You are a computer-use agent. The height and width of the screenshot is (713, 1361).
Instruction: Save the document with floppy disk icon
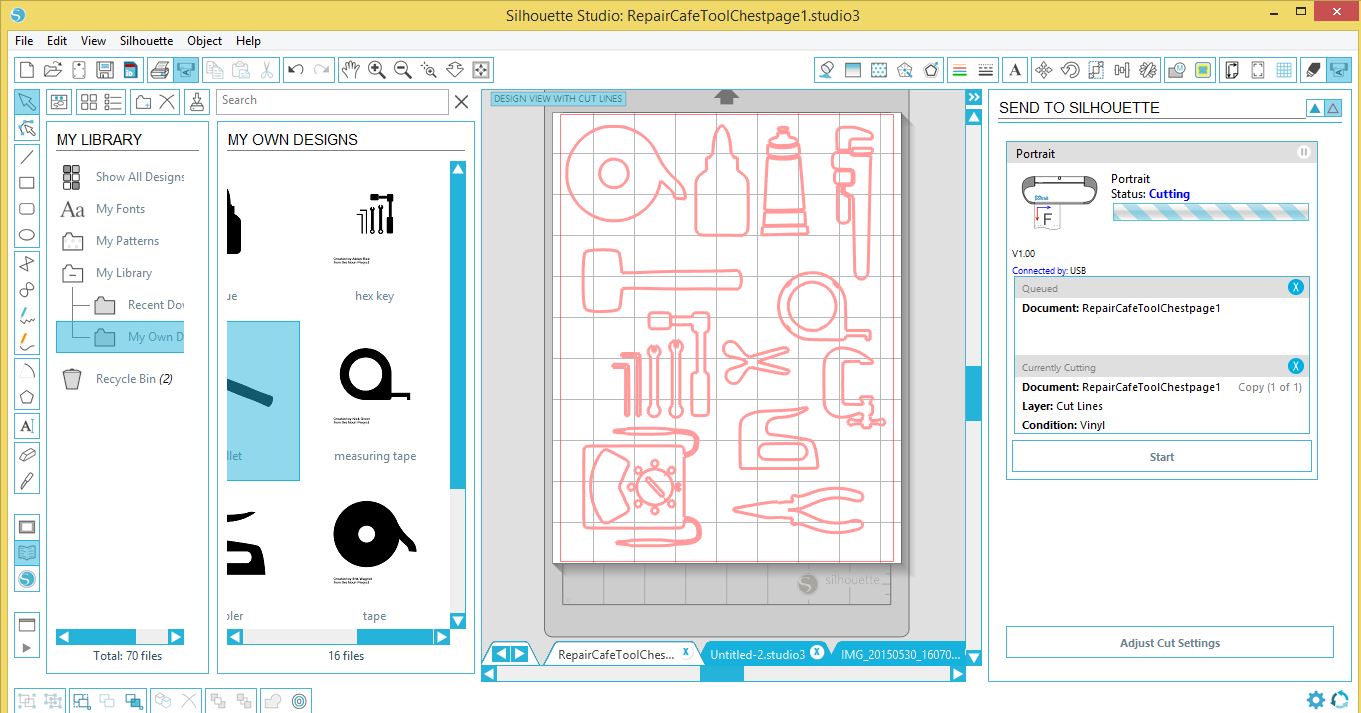coord(105,70)
